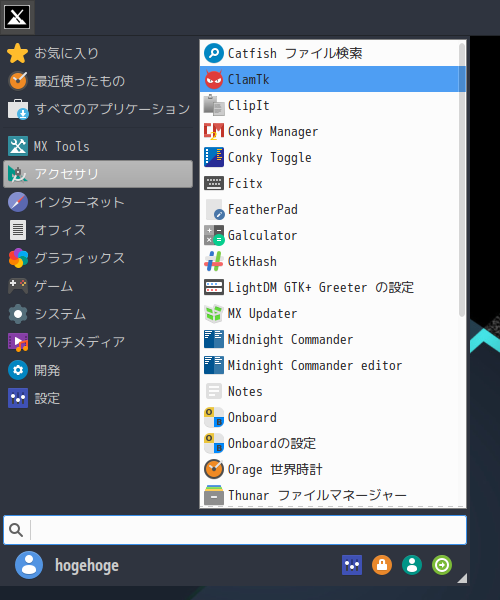
Task: Open ClipIt clipboard manager icon
Action: 214,105
